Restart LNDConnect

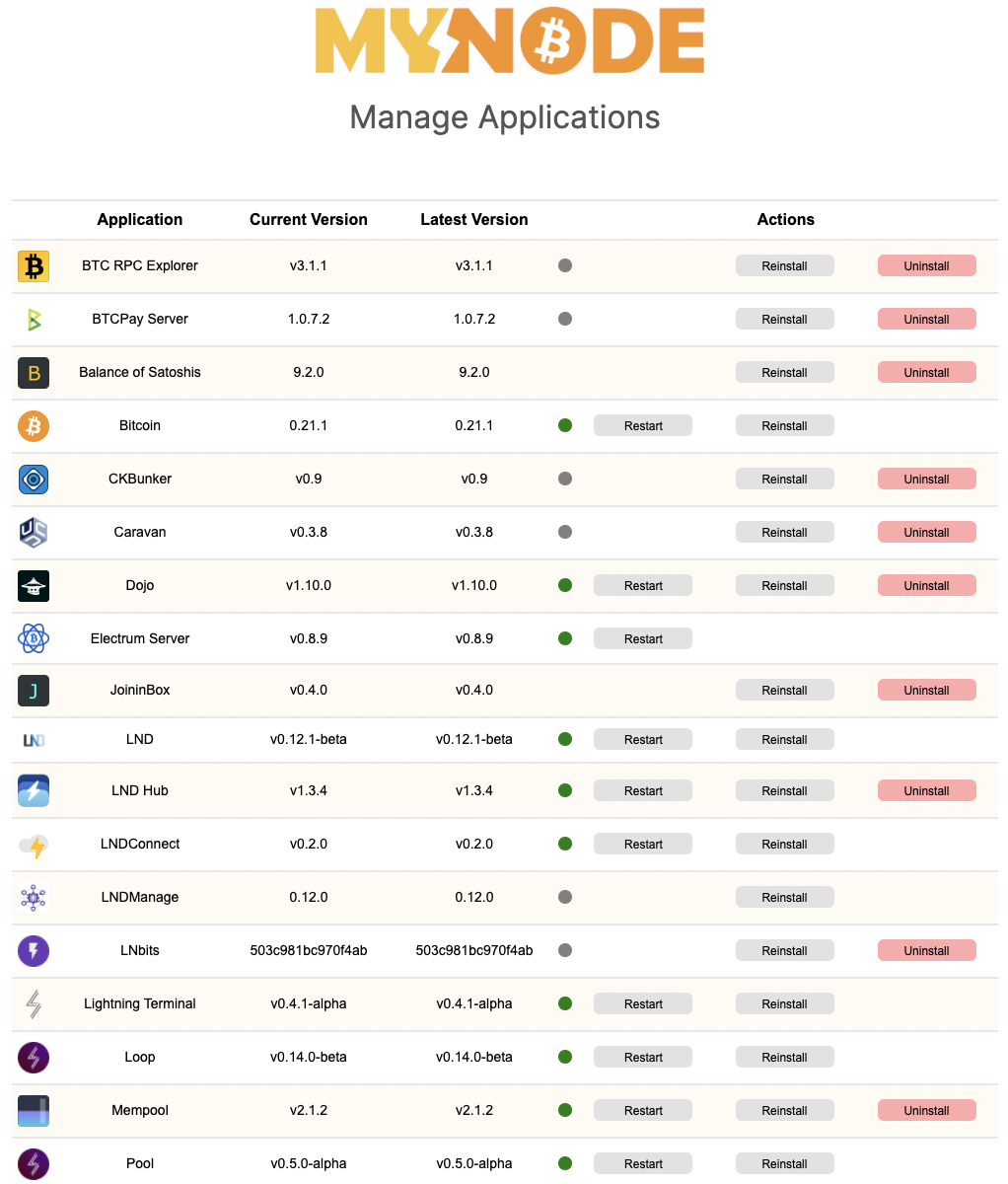(x=643, y=844)
